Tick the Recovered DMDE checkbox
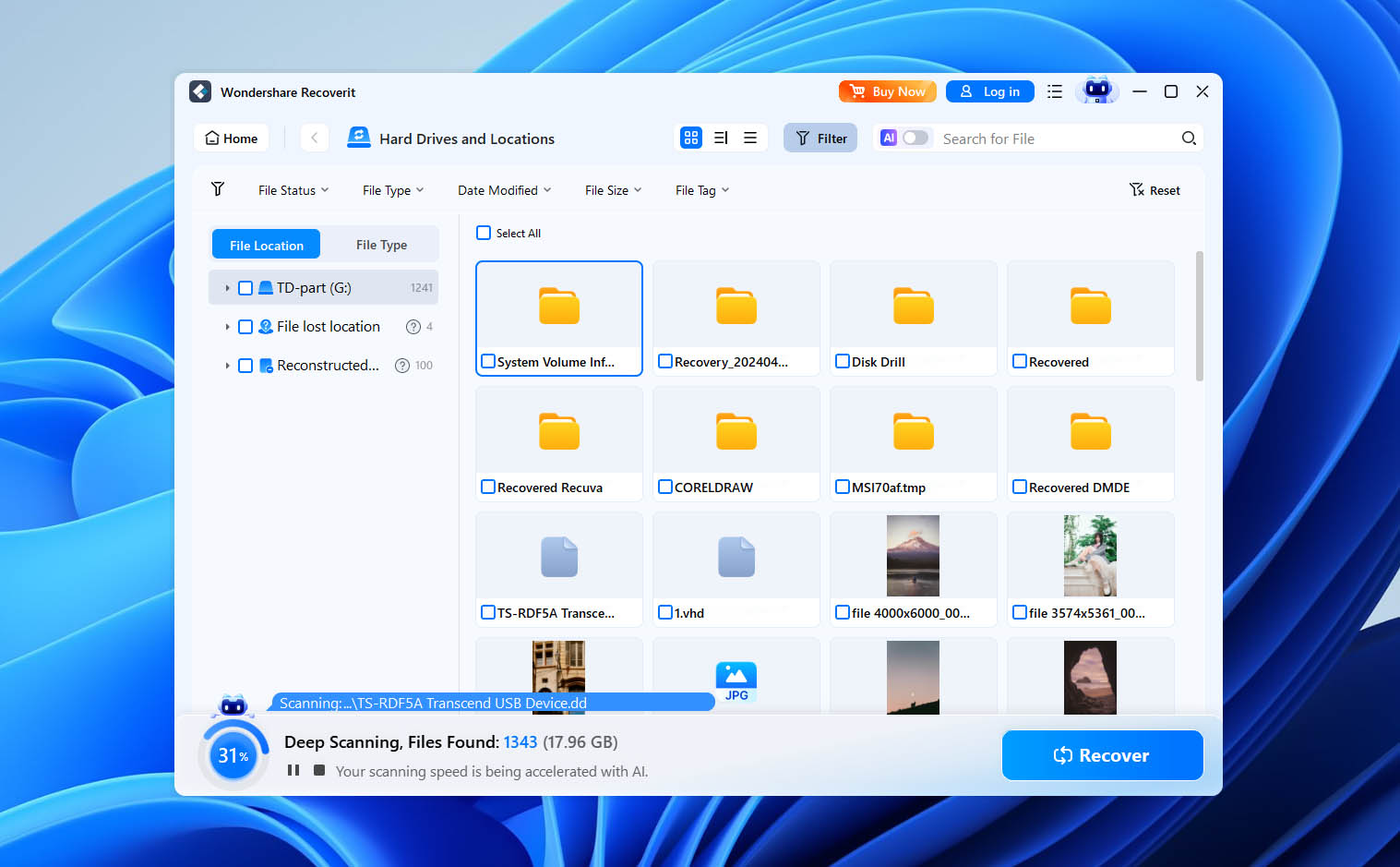Screen dimensions: 1400x867 (x=1020, y=487)
